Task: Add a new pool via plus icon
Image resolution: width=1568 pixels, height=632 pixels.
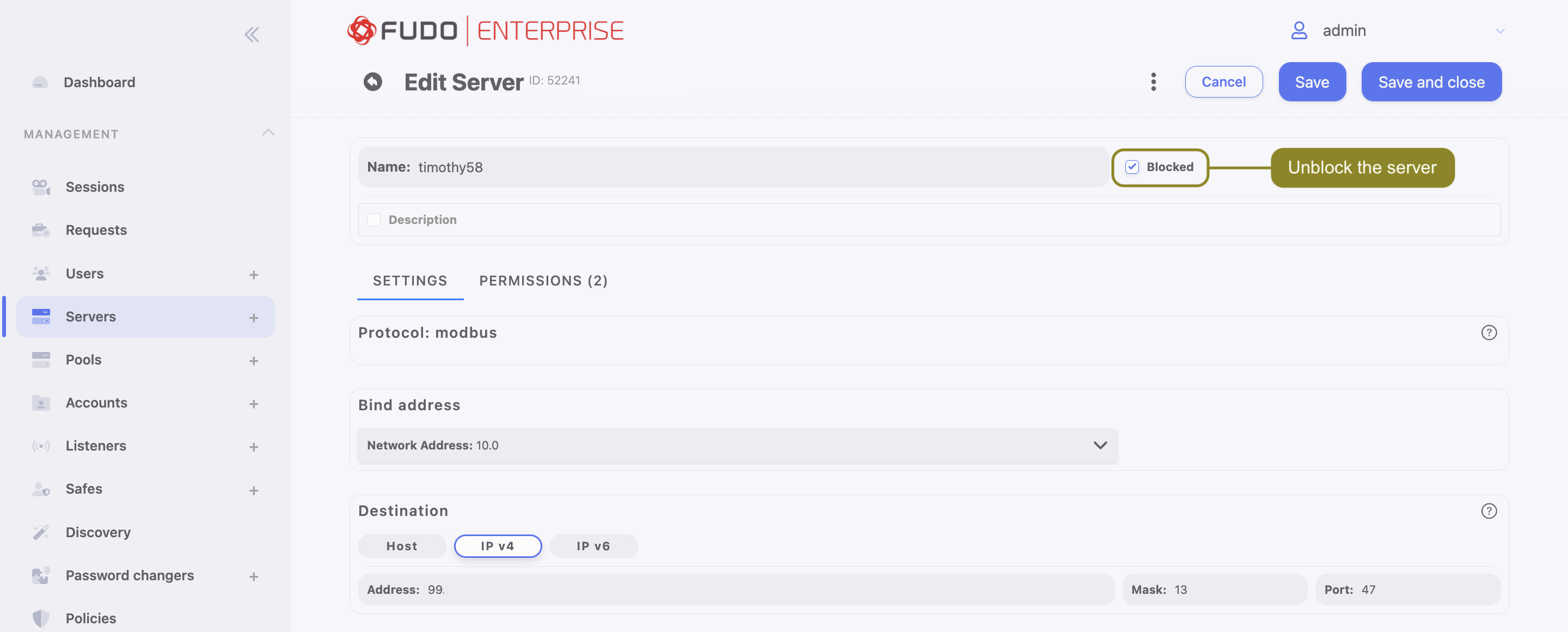Action: (x=254, y=361)
